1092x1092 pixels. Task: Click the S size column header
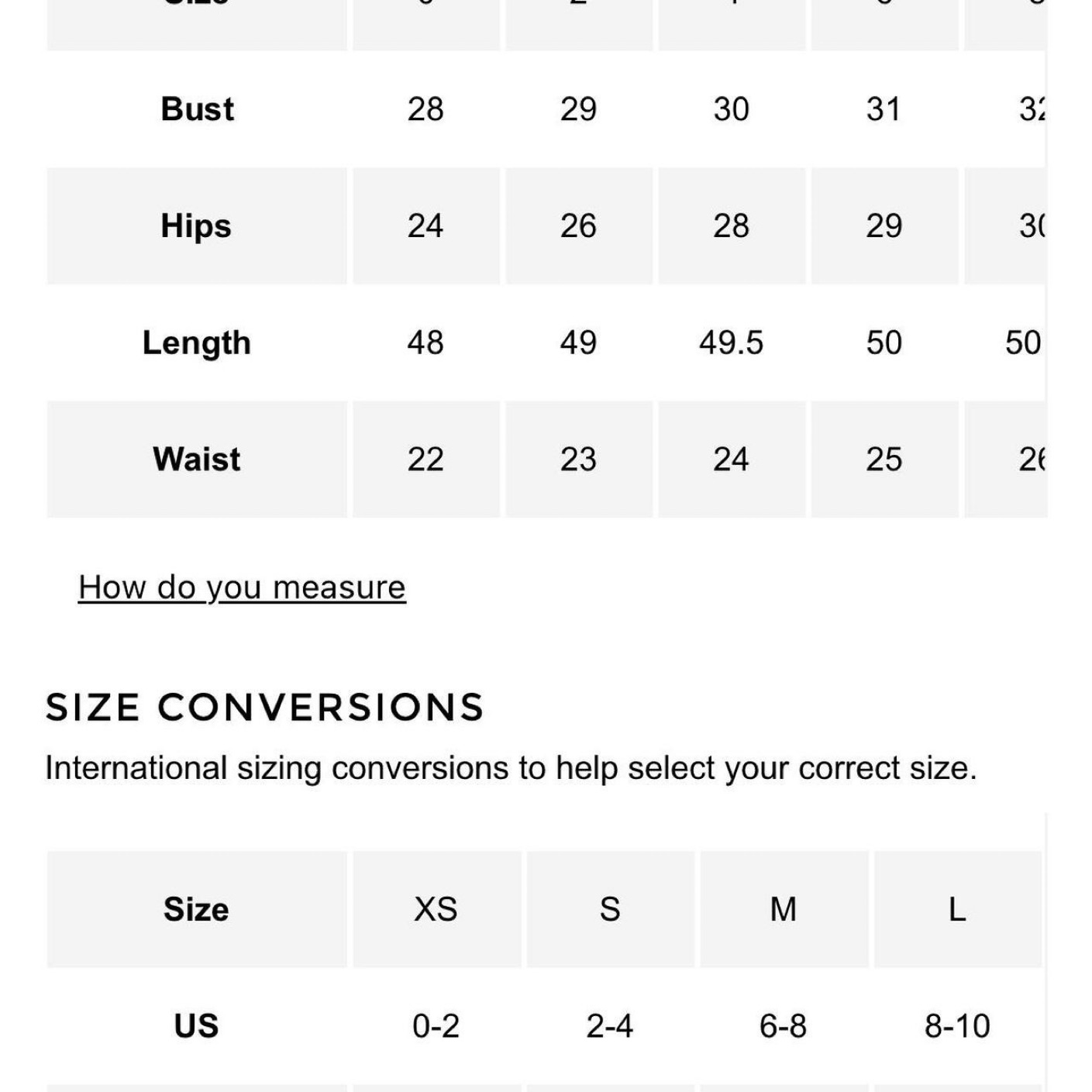pos(610,909)
